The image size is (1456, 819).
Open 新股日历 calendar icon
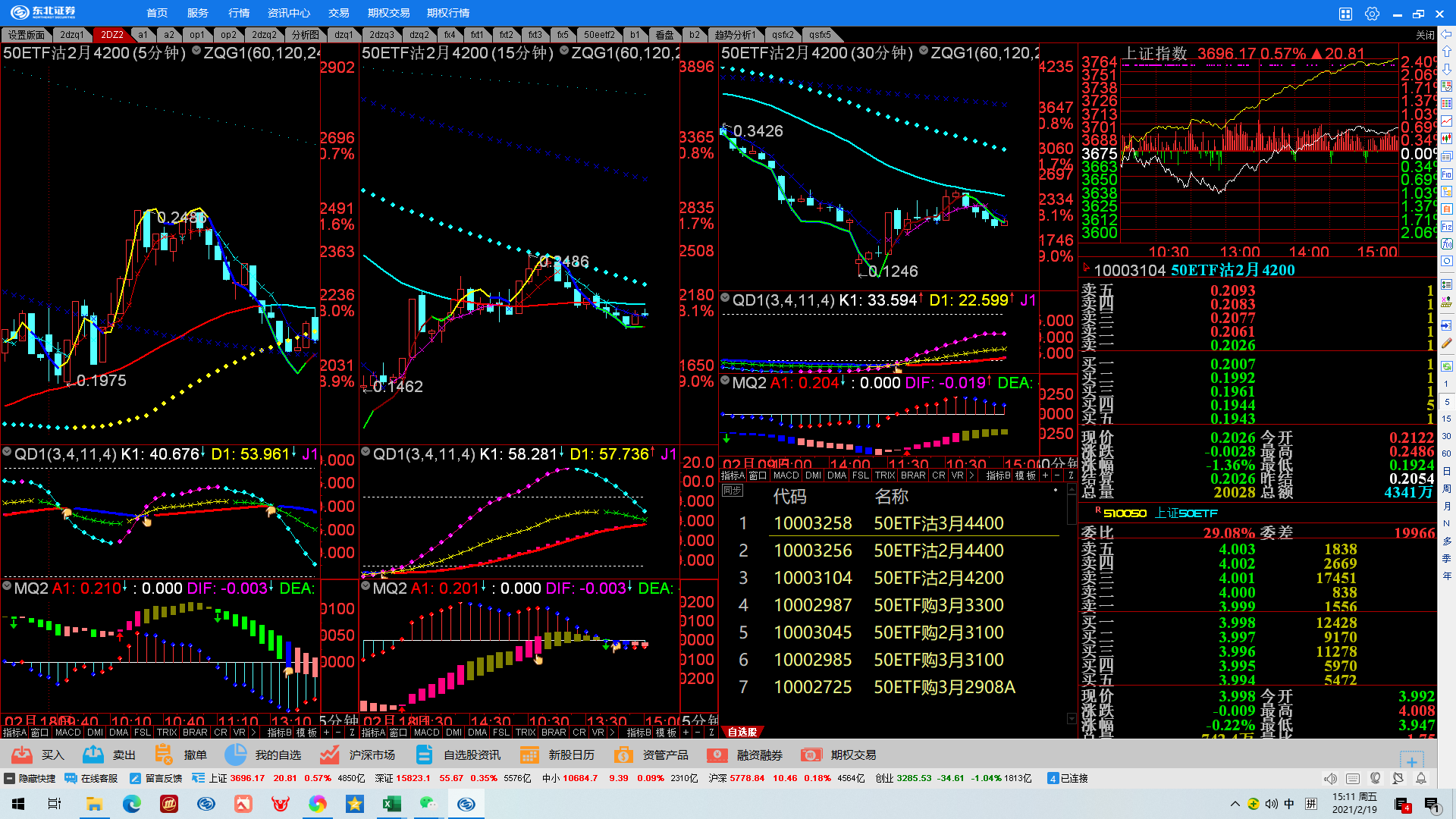tap(529, 755)
